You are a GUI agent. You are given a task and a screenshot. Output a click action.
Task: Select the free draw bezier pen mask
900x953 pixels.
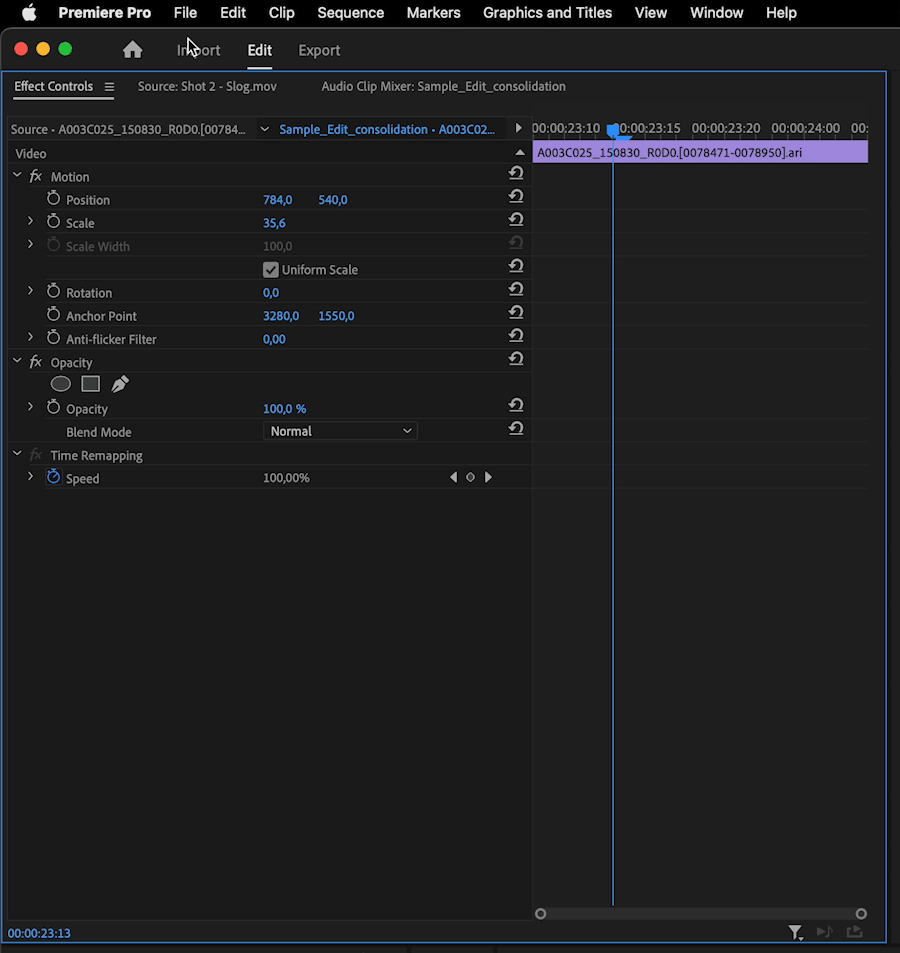(x=120, y=384)
